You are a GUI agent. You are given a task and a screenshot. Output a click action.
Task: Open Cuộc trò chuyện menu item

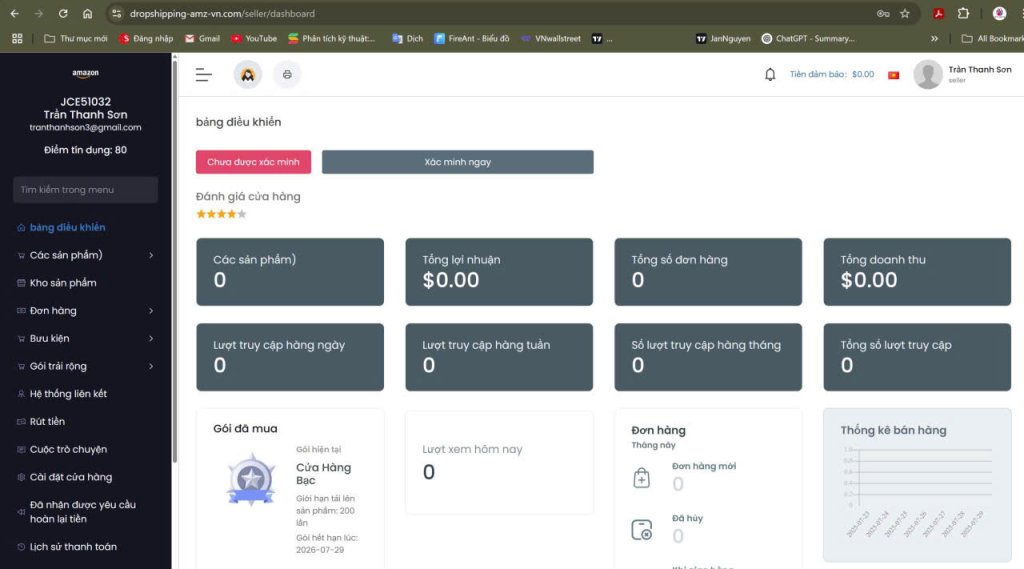tap(68, 449)
